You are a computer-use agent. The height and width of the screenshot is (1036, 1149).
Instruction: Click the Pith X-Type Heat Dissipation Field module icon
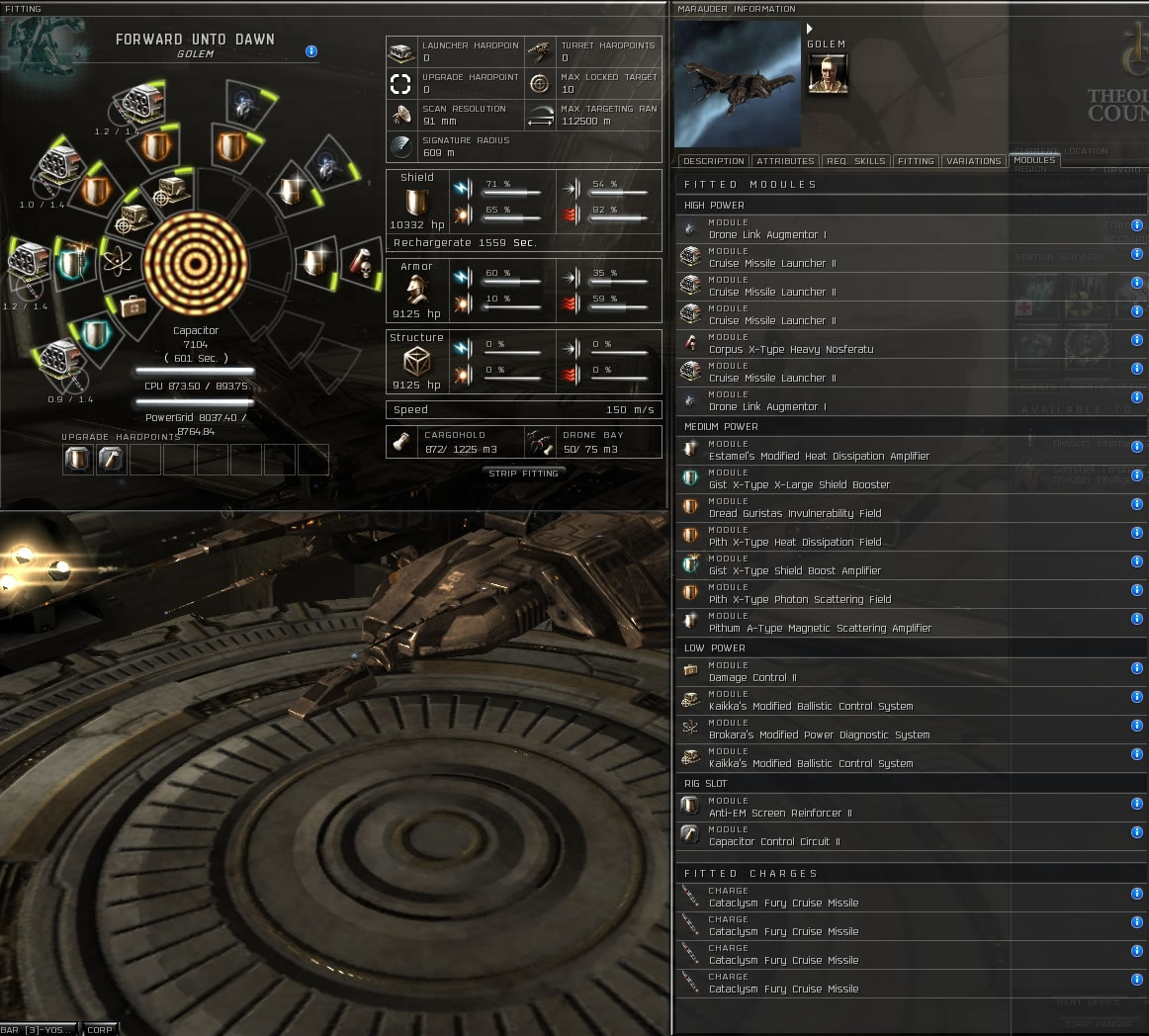(x=690, y=536)
